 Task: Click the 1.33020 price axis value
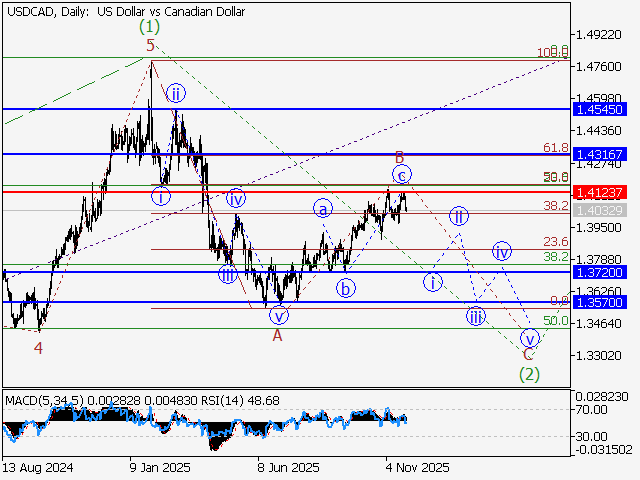[598, 356]
